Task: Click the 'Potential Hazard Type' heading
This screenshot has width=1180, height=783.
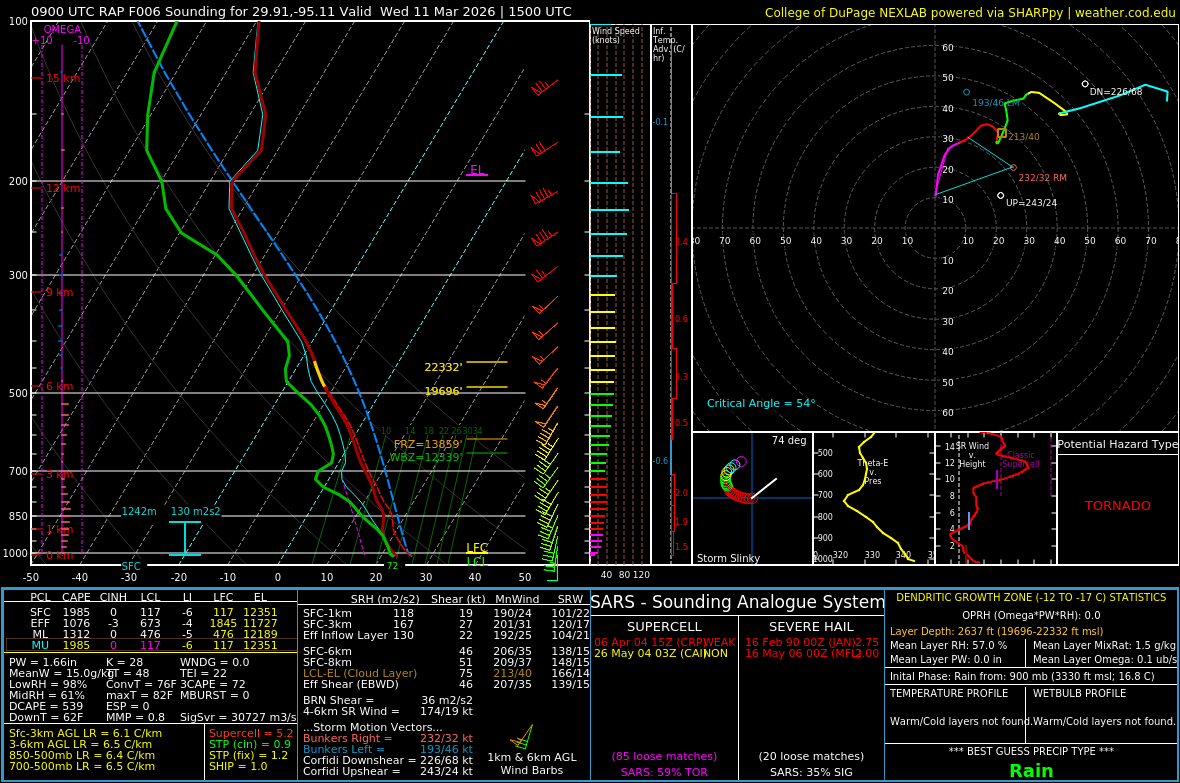Action: [x=1118, y=444]
